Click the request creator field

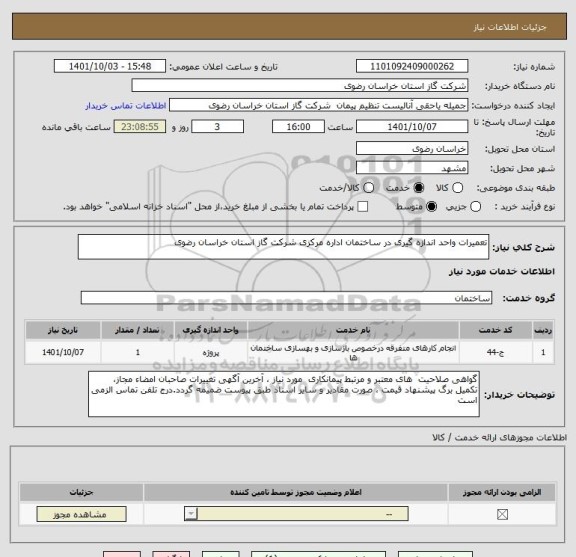[318, 105]
